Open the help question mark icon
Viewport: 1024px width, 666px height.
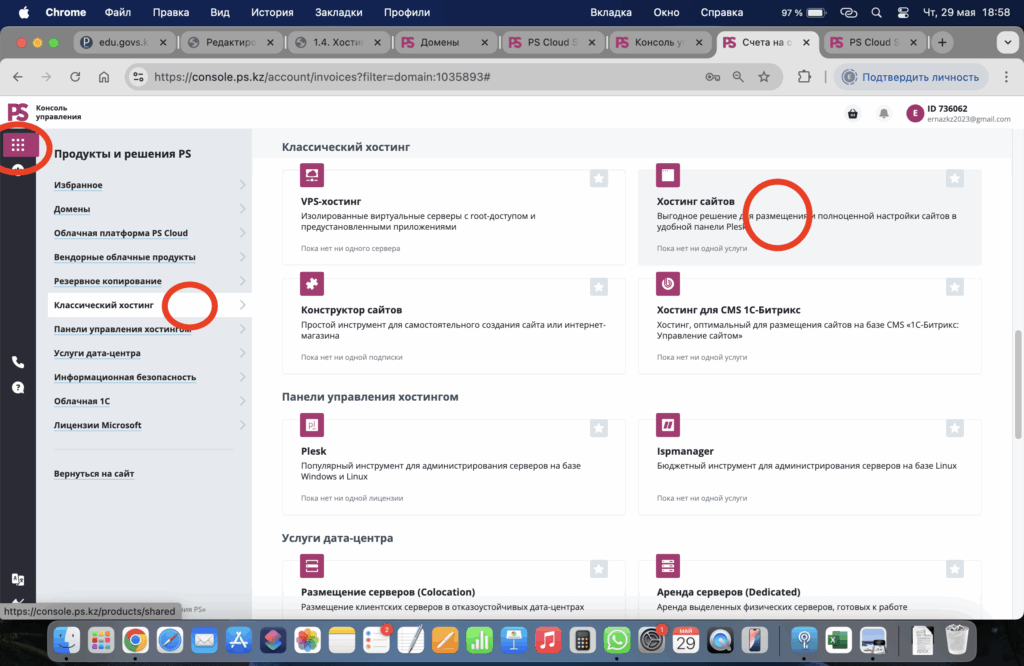click(18, 387)
